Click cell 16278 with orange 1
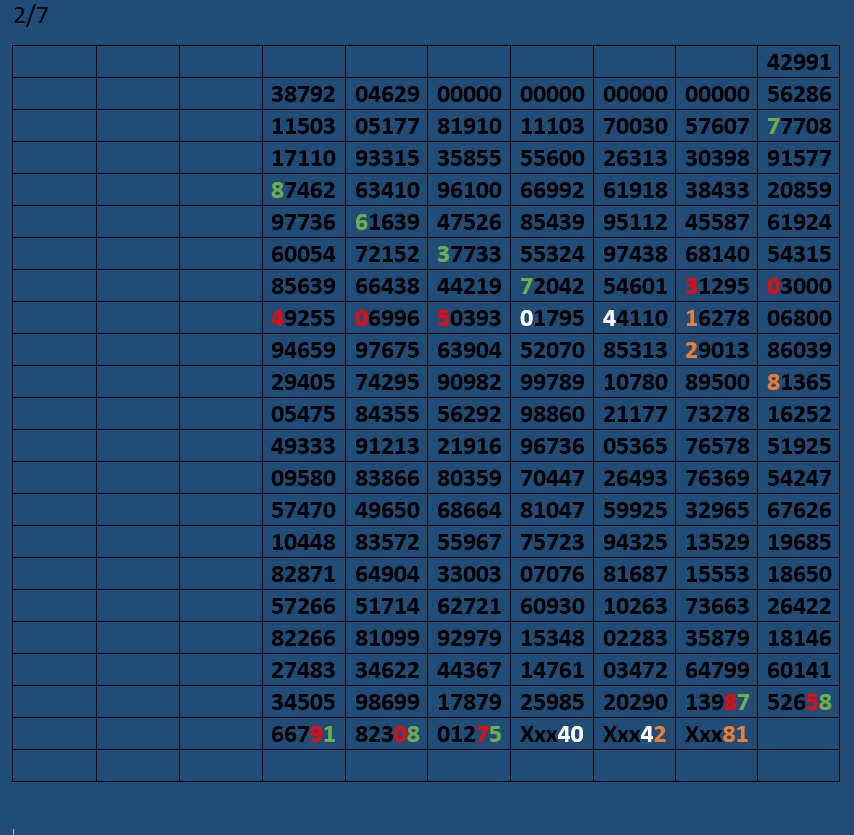This screenshot has height=835, width=854. (716, 318)
